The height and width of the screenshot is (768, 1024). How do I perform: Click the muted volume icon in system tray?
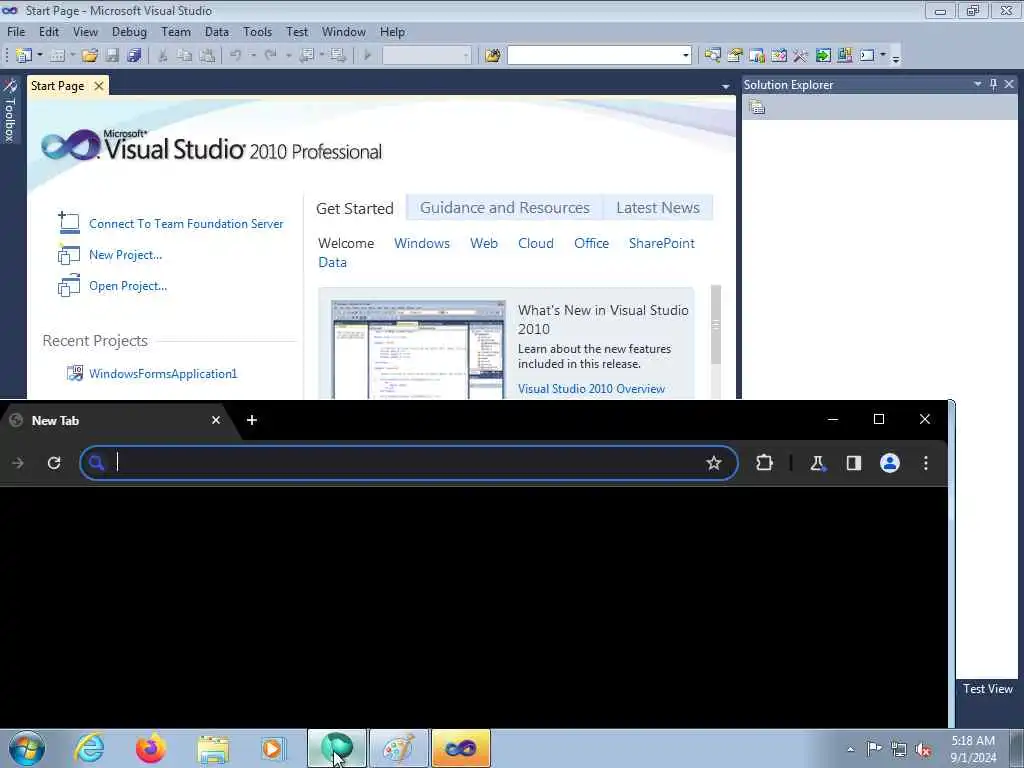point(923,750)
